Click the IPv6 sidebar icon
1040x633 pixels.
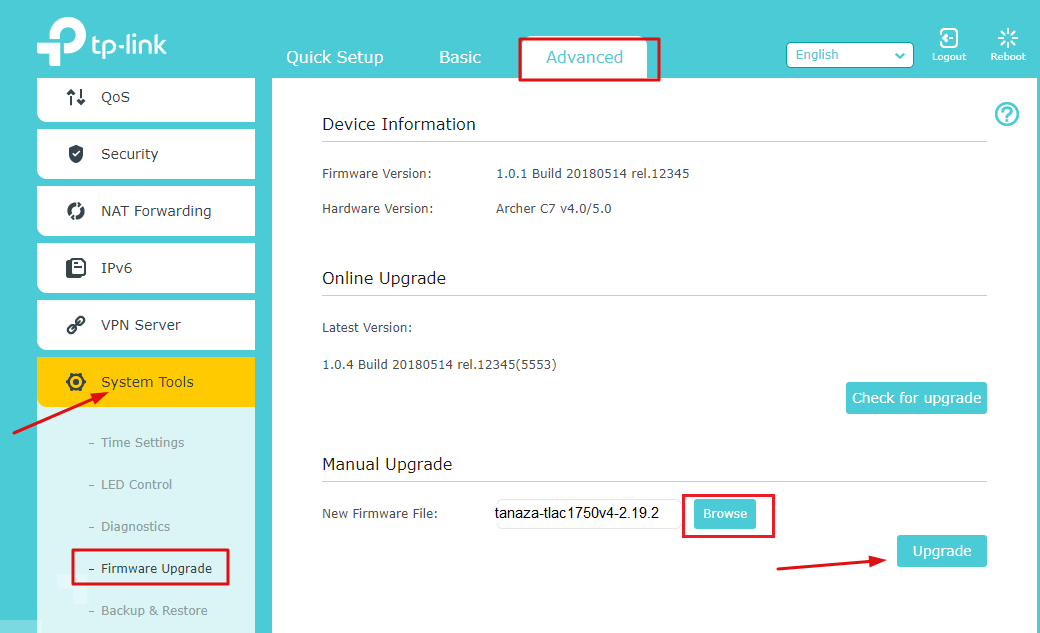coord(76,268)
